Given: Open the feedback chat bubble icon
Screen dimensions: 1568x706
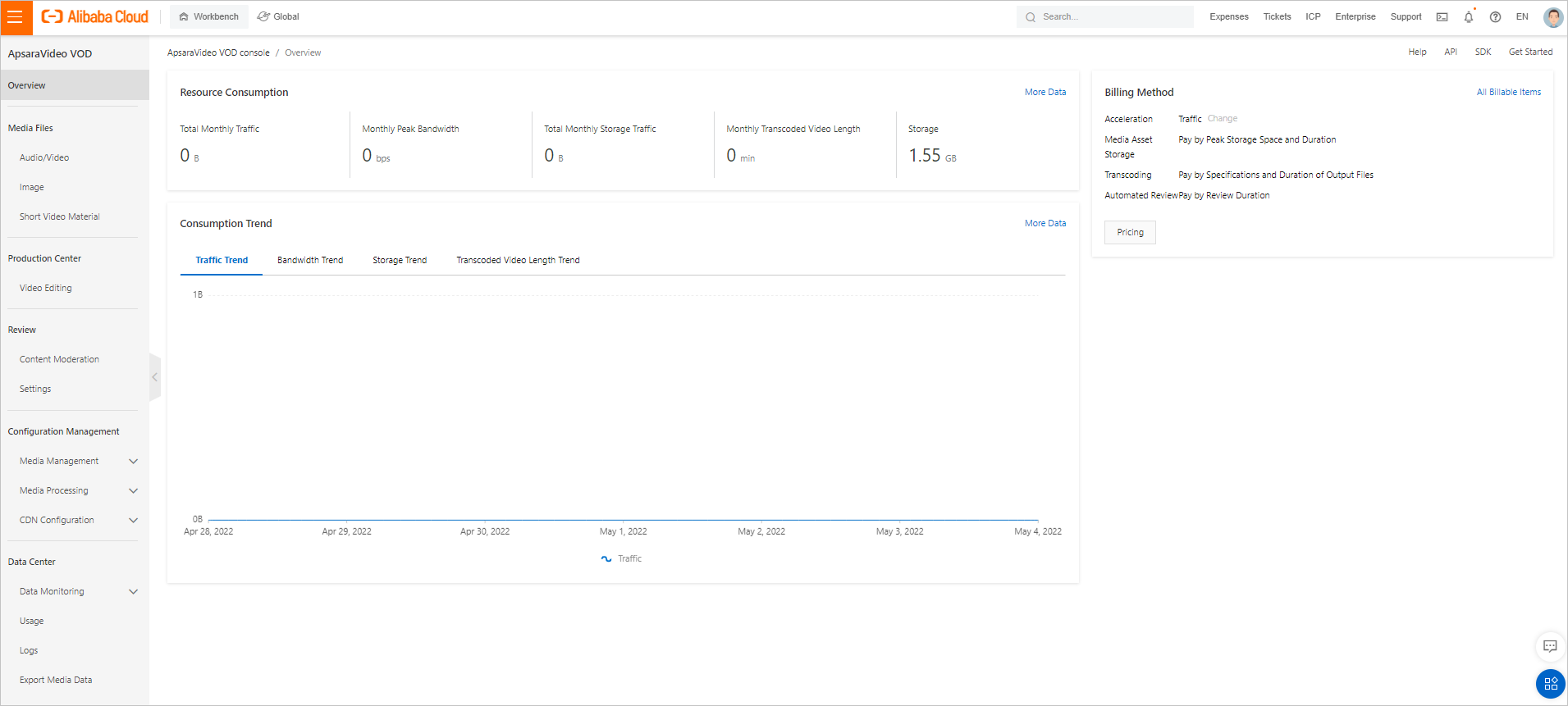Looking at the screenshot, I should click(1550, 646).
